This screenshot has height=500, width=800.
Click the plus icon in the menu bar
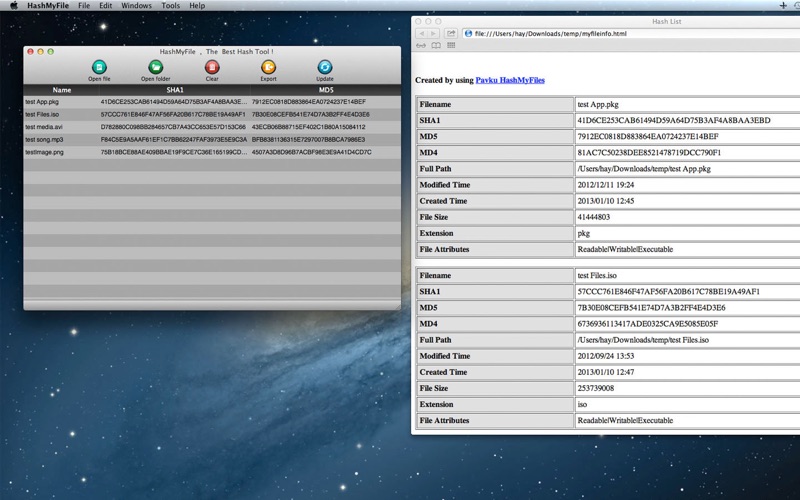(x=783, y=6)
